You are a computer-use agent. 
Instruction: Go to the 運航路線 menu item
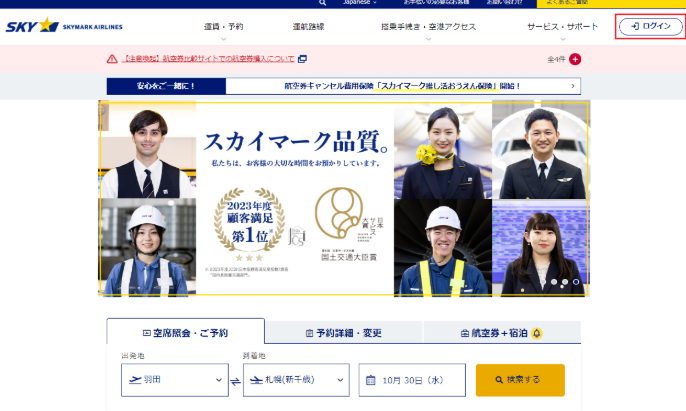point(308,27)
